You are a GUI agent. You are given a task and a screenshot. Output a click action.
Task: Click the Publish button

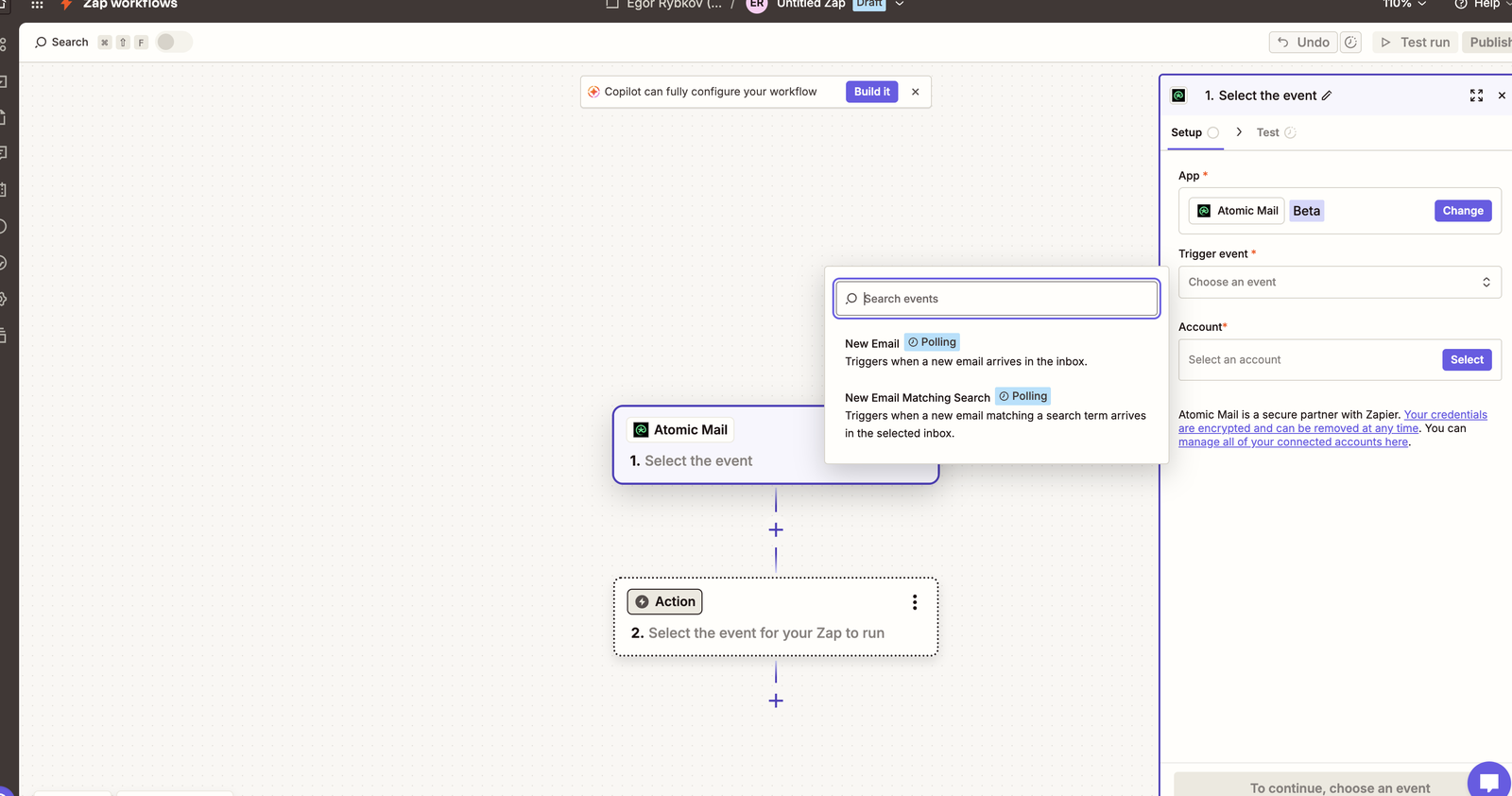coord(1489,43)
